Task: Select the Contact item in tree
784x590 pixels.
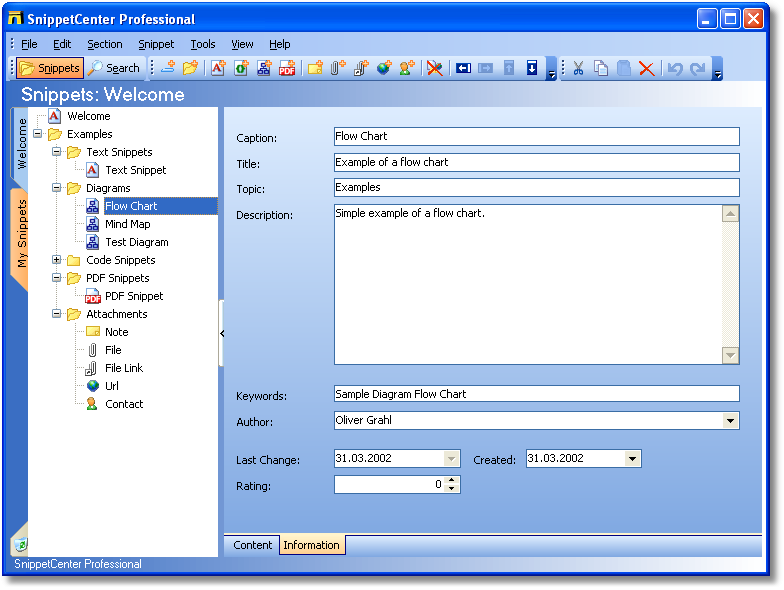Action: pos(124,404)
